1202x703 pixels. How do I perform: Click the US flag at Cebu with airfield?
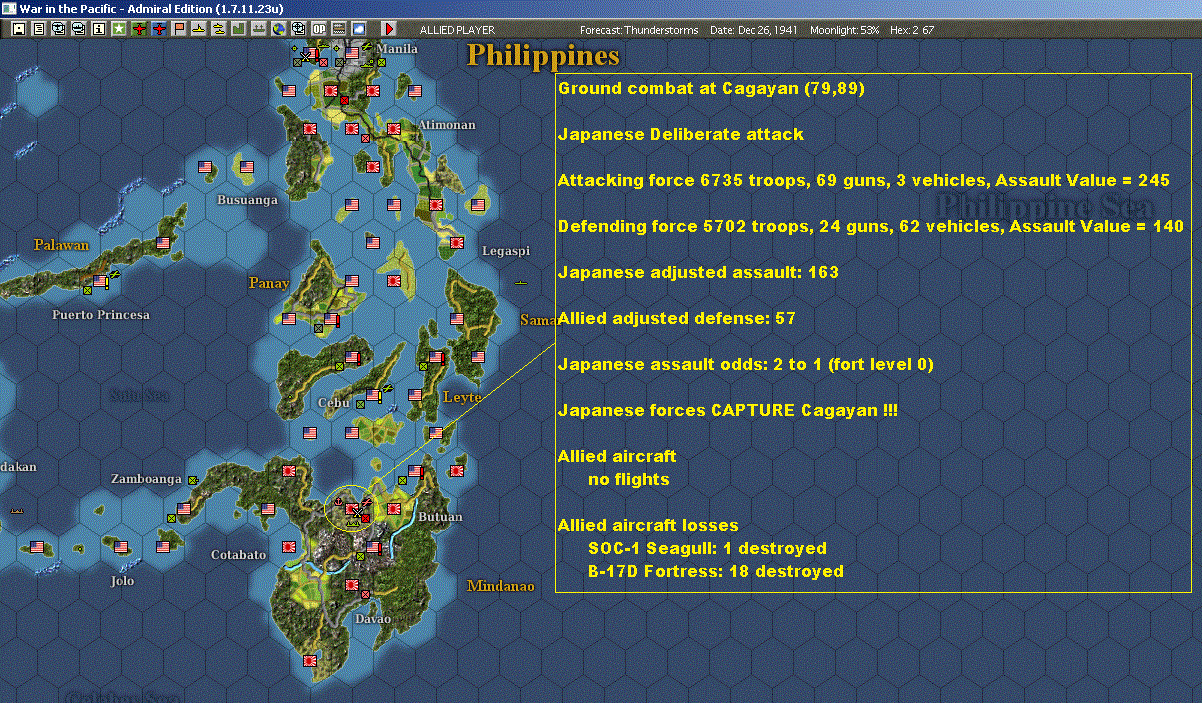[x=373, y=395]
